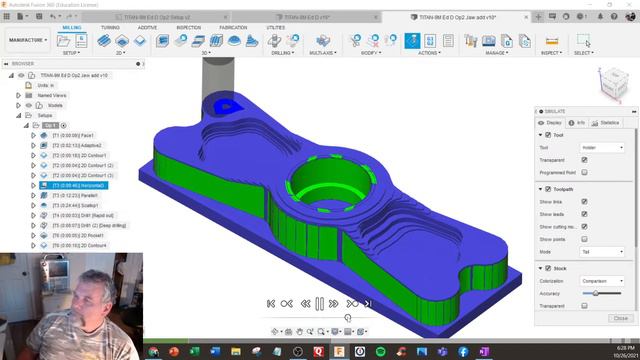640x360 pixels.
Task: Select the 2D Adaptive Clearing tool
Action: pos(104,40)
